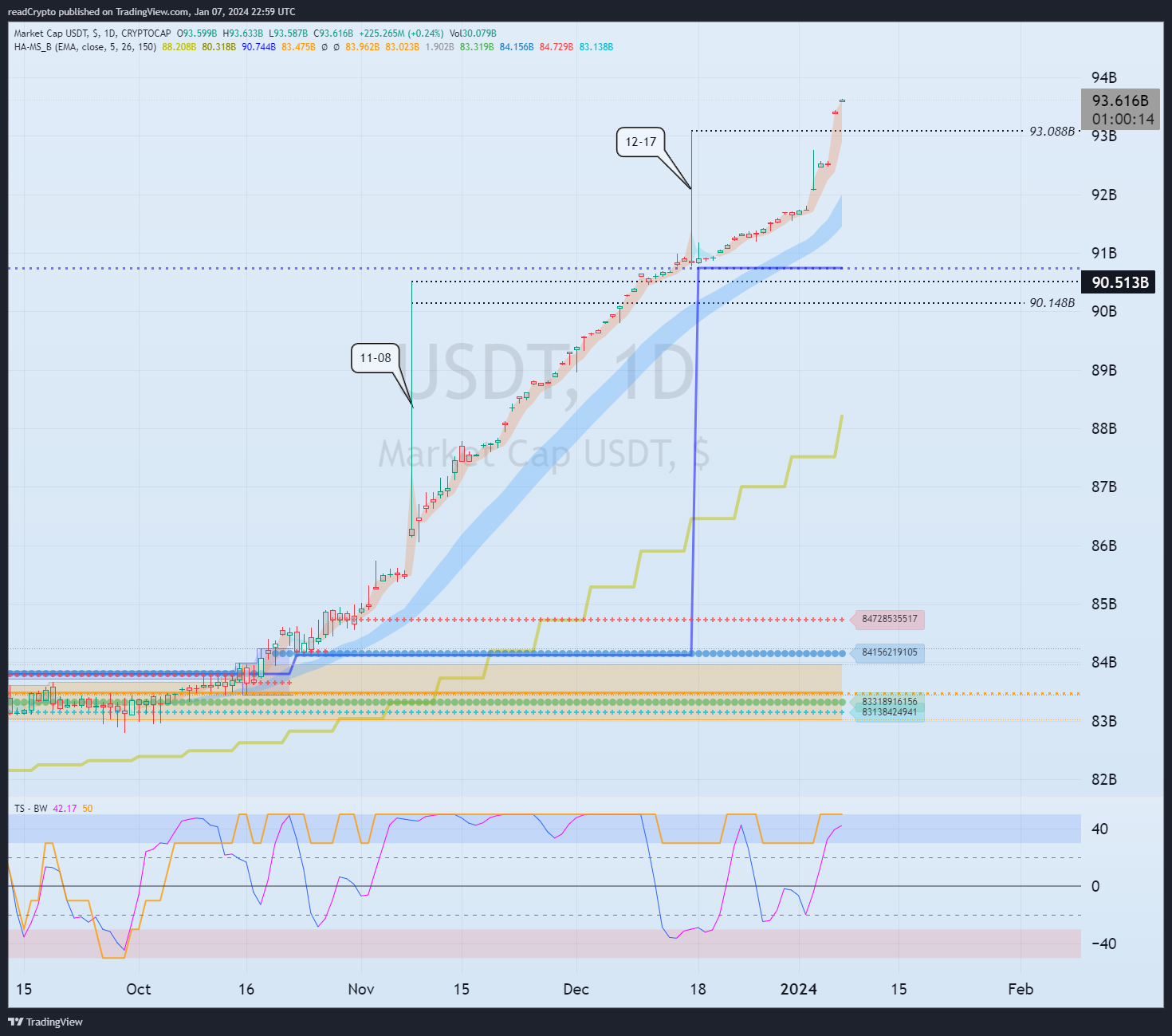The height and width of the screenshot is (1036, 1172).
Task: Click the blue 90.744B indicator value
Action: coord(258,47)
